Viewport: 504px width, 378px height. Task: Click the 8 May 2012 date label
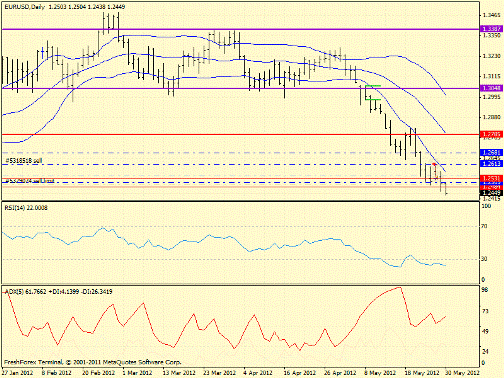pyautogui.click(x=380, y=372)
